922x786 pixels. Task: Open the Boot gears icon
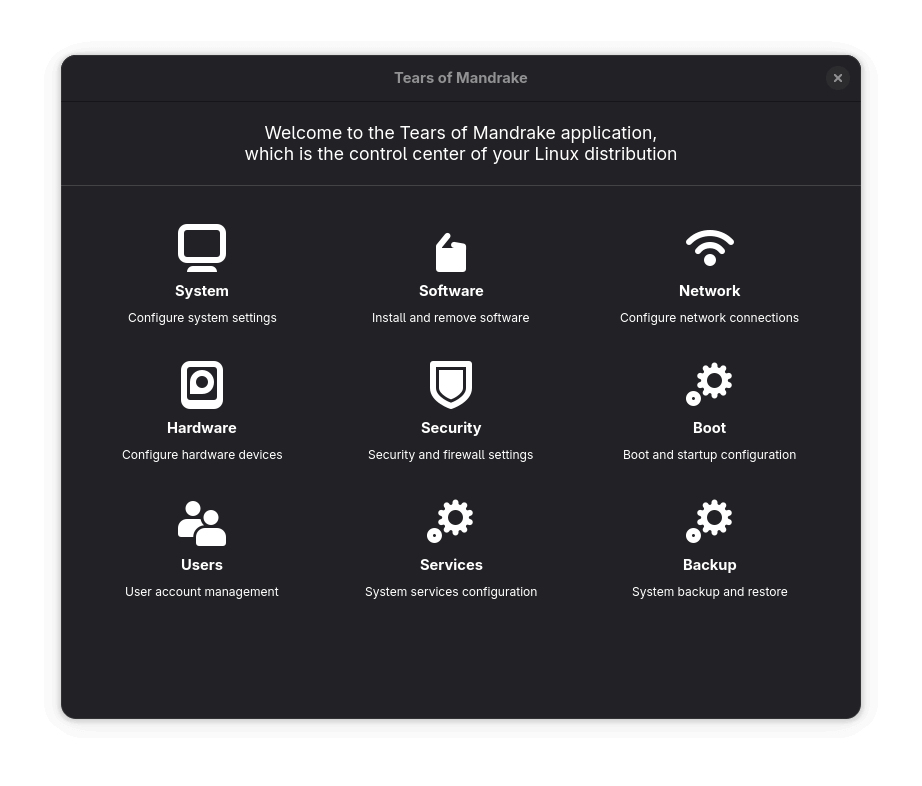pos(709,384)
